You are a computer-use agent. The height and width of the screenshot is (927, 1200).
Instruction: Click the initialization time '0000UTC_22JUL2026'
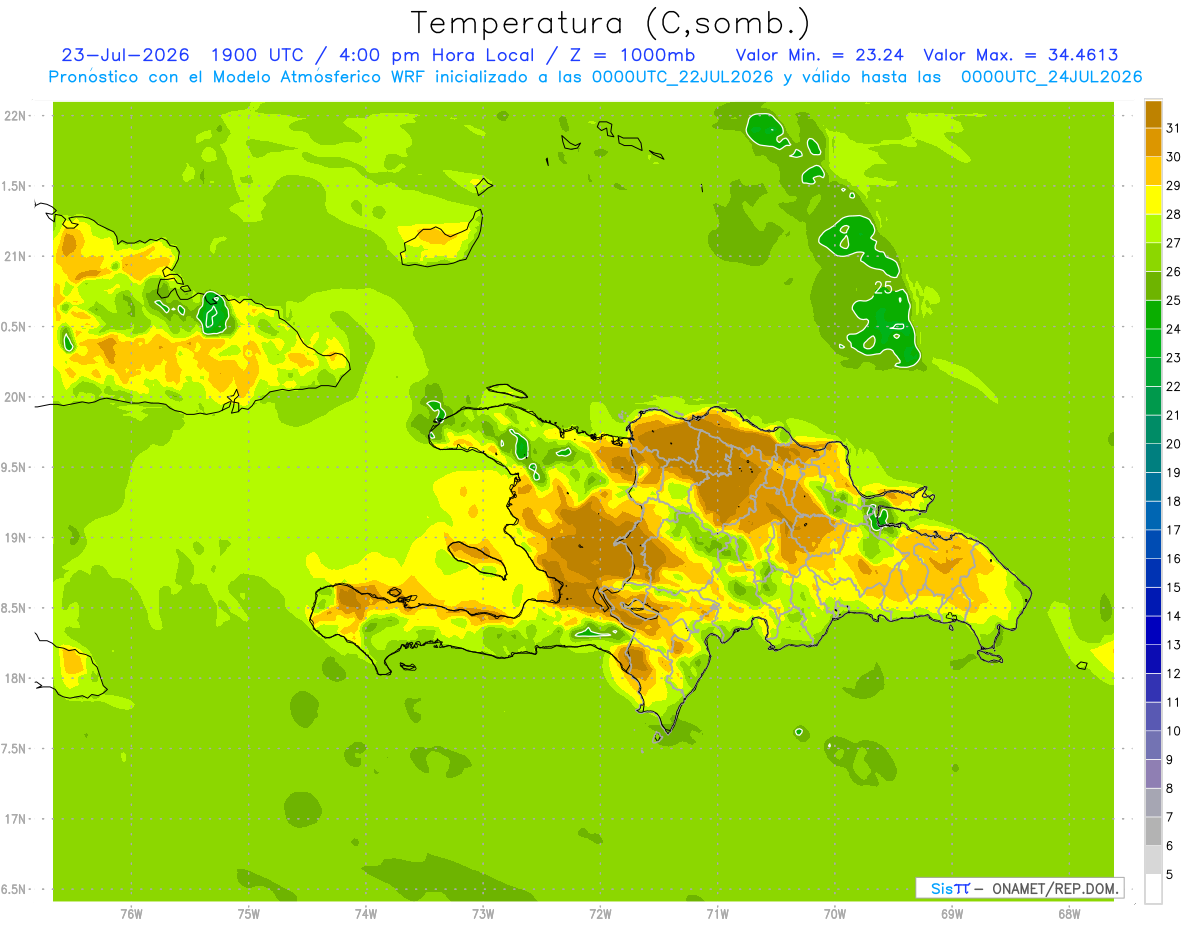tap(682, 77)
